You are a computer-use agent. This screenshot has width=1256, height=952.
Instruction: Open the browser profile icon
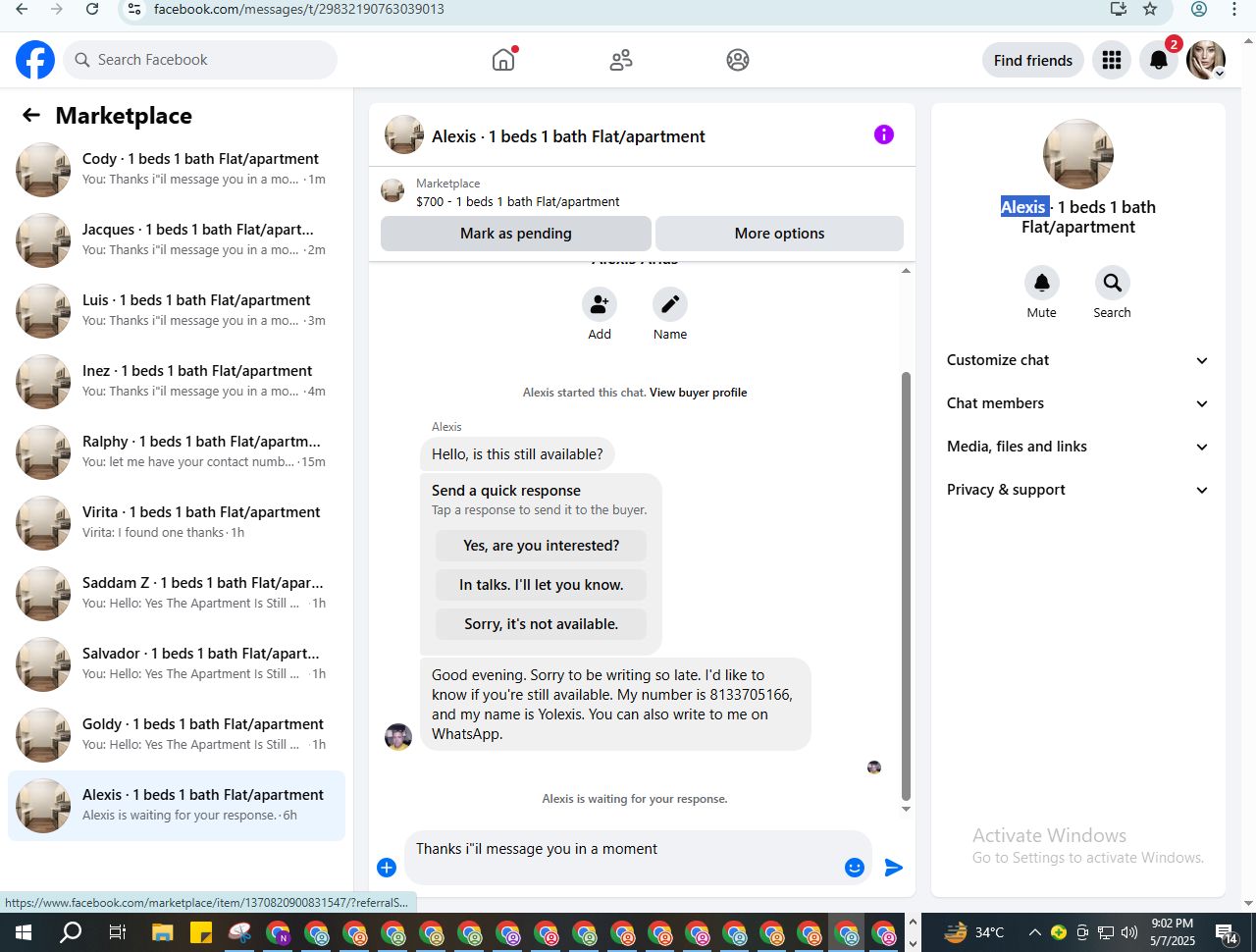pyautogui.click(x=1199, y=9)
